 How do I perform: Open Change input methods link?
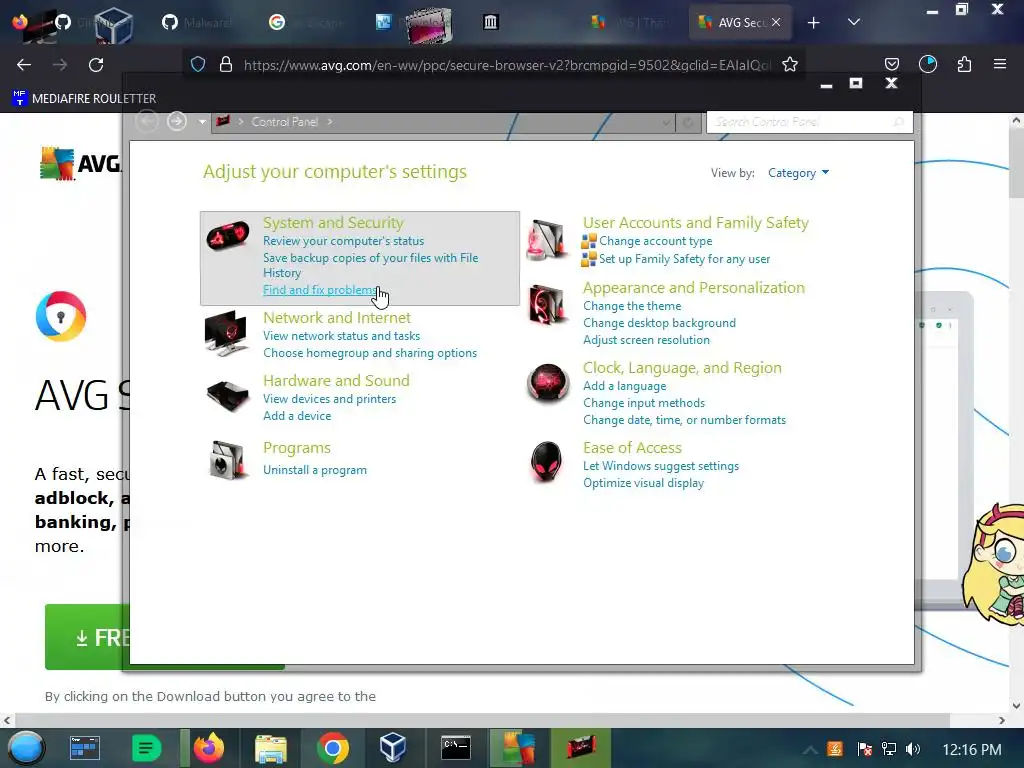tap(644, 404)
